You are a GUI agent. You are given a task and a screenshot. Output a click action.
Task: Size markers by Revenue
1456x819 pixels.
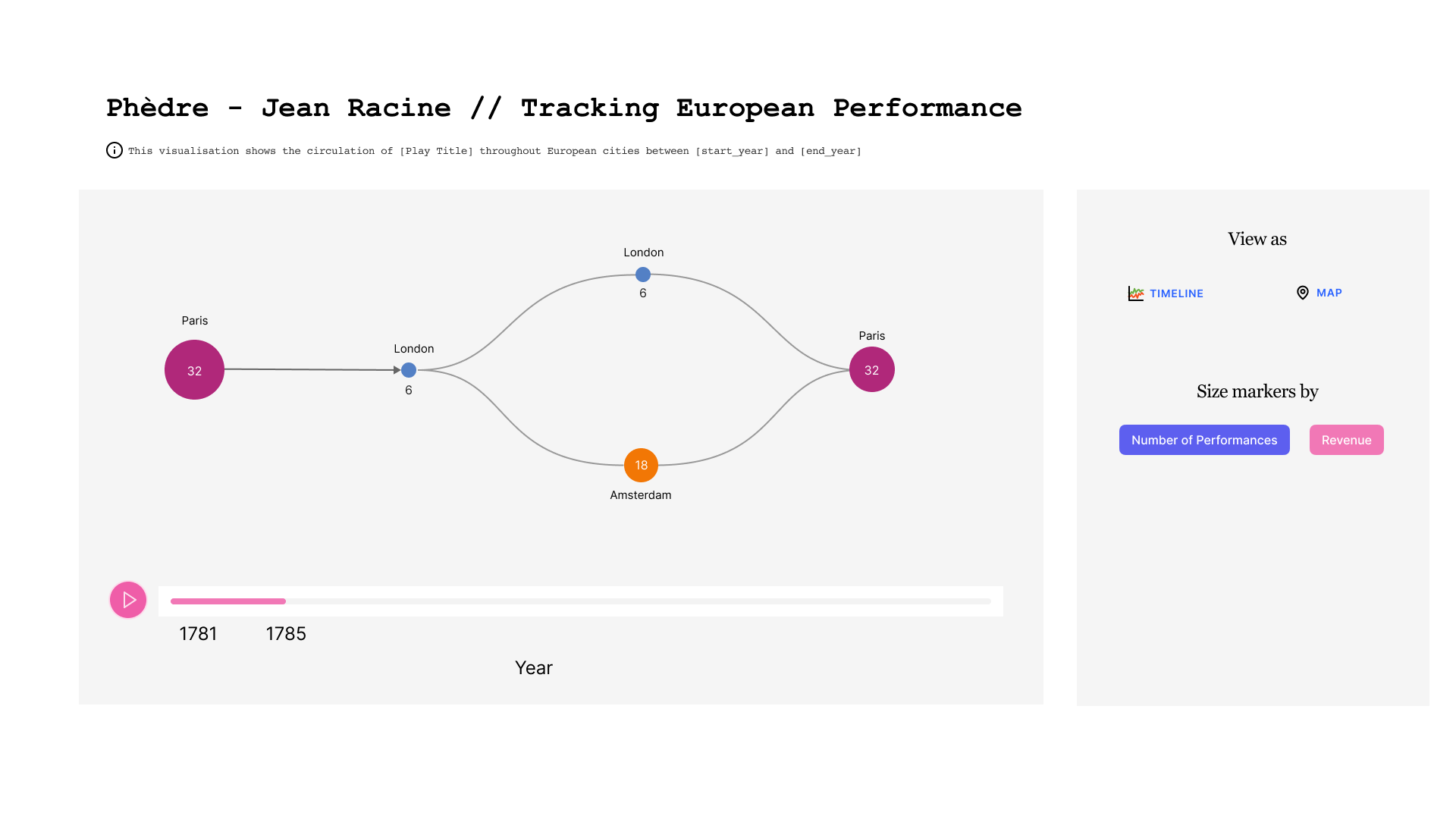click(1346, 440)
